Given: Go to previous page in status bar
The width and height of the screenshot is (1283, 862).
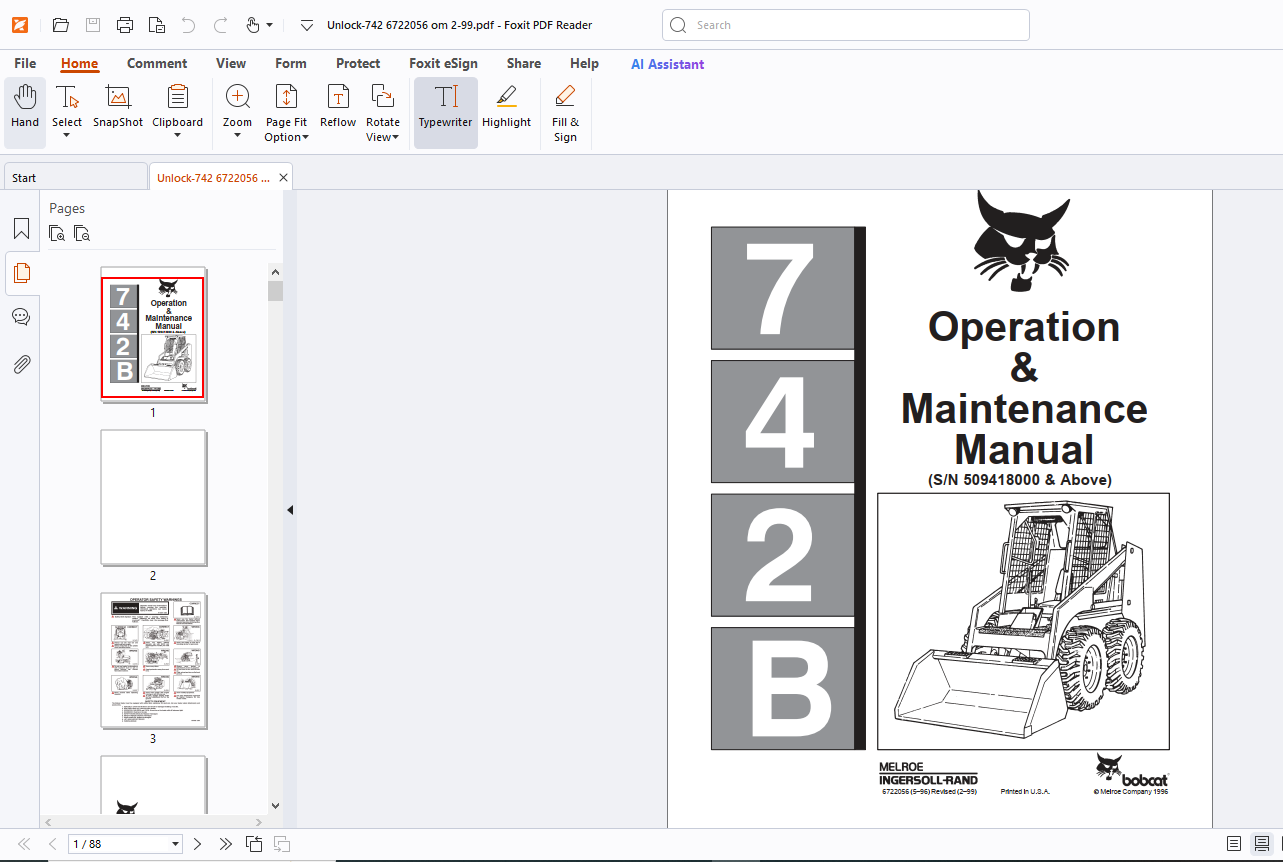Looking at the screenshot, I should point(53,844).
